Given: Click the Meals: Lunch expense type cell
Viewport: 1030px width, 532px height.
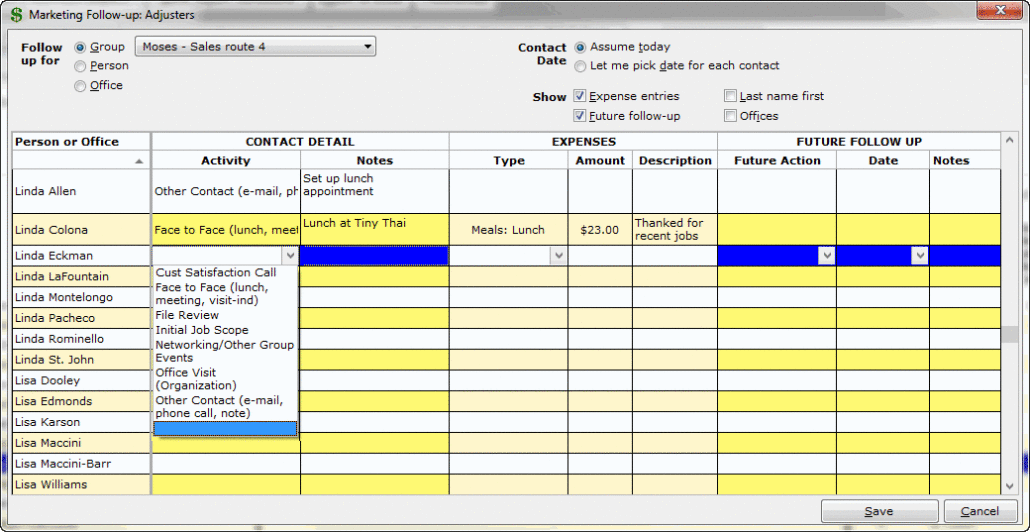Looking at the screenshot, I should click(508, 230).
